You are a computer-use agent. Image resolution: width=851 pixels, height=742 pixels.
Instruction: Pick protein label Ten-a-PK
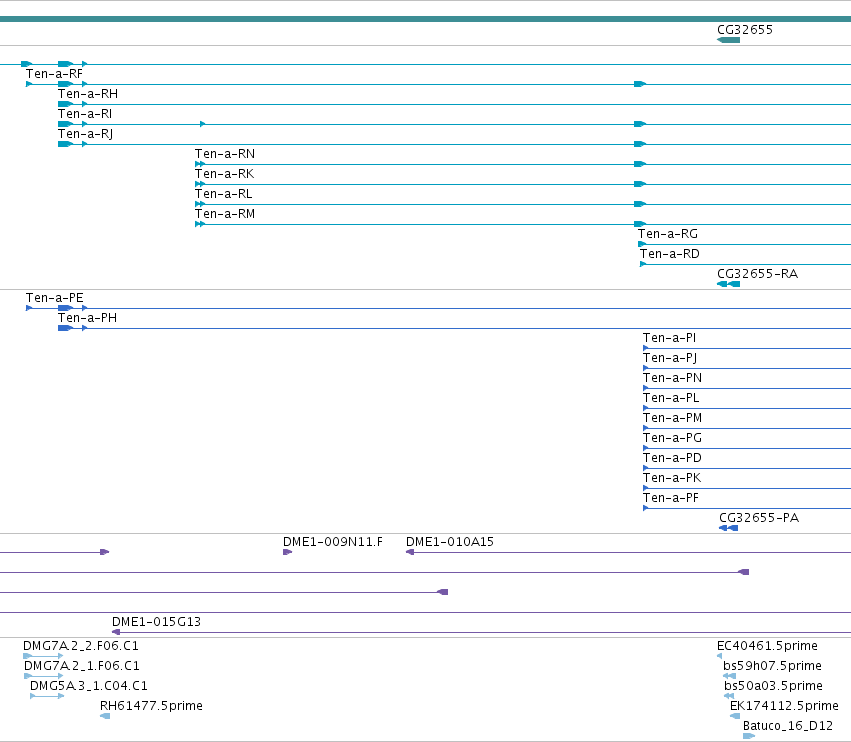[672, 479]
